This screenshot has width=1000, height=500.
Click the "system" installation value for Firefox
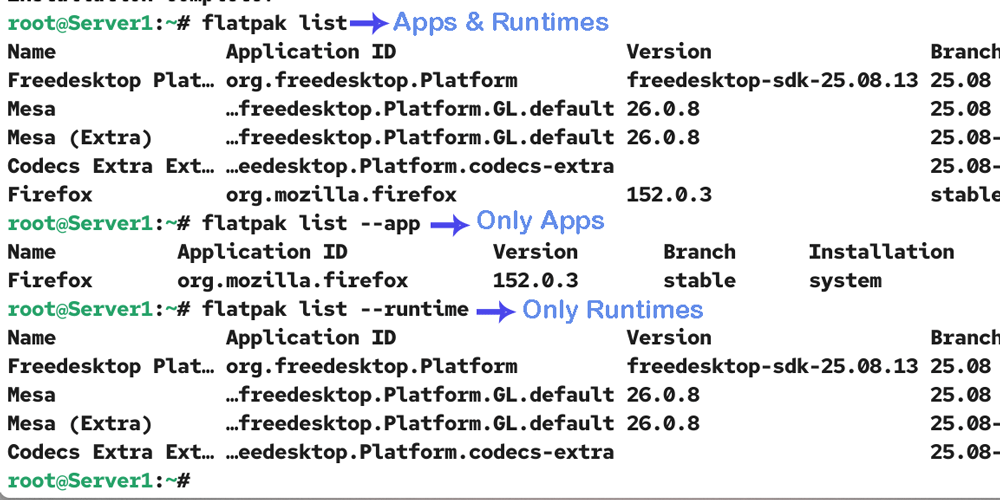(845, 281)
